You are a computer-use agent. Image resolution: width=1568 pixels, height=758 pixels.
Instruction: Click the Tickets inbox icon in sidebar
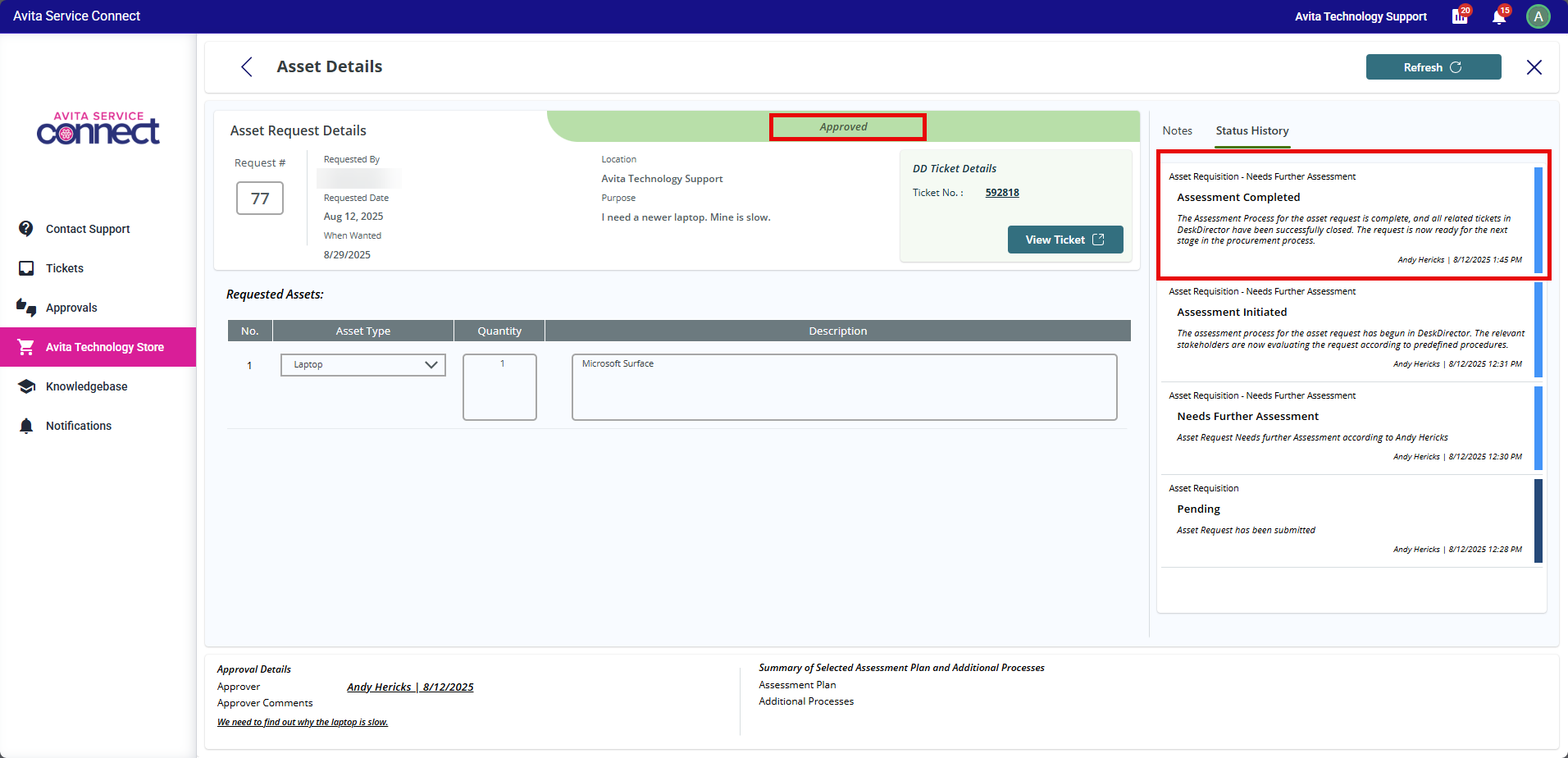(x=26, y=268)
